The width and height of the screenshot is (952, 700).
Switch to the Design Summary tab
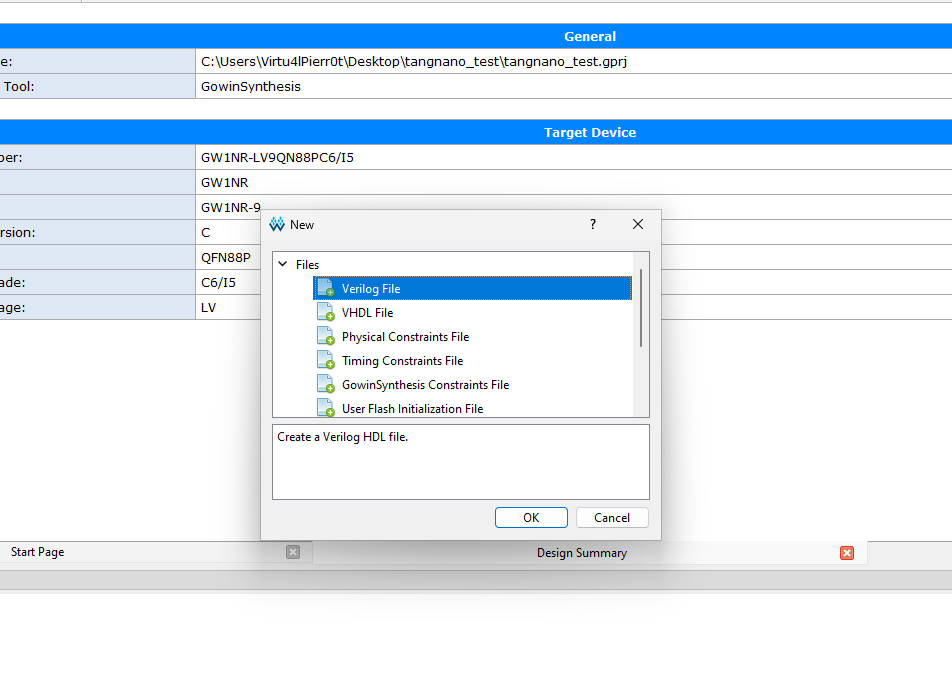(x=582, y=553)
